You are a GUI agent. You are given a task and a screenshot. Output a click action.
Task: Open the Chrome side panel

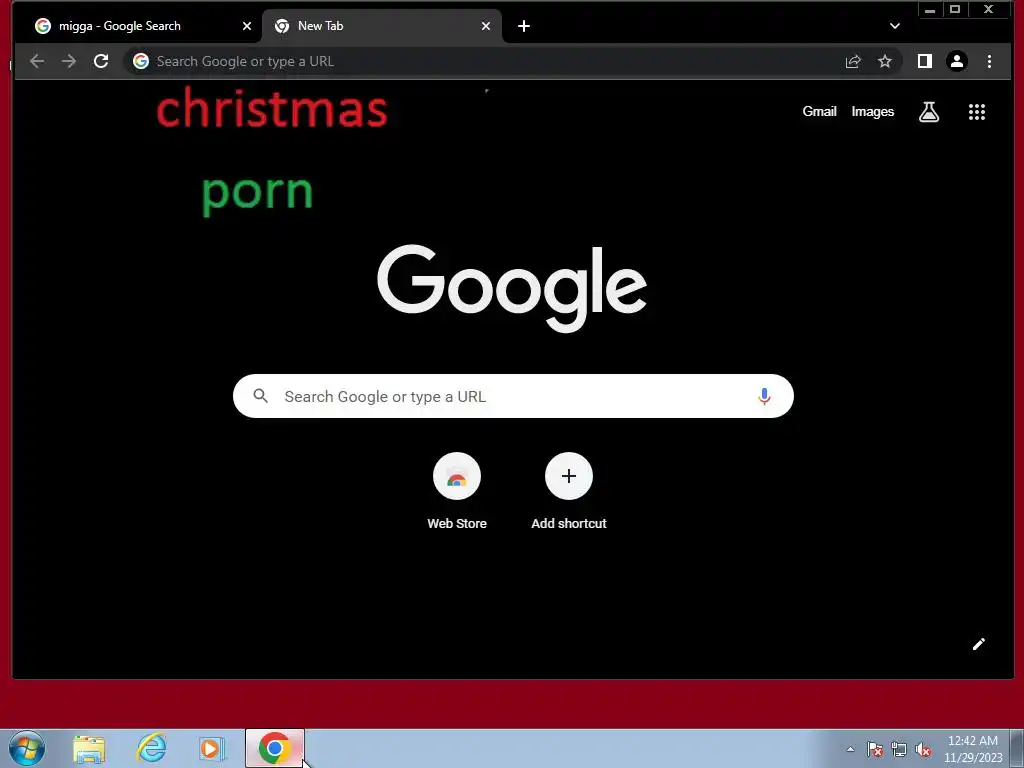click(x=925, y=61)
